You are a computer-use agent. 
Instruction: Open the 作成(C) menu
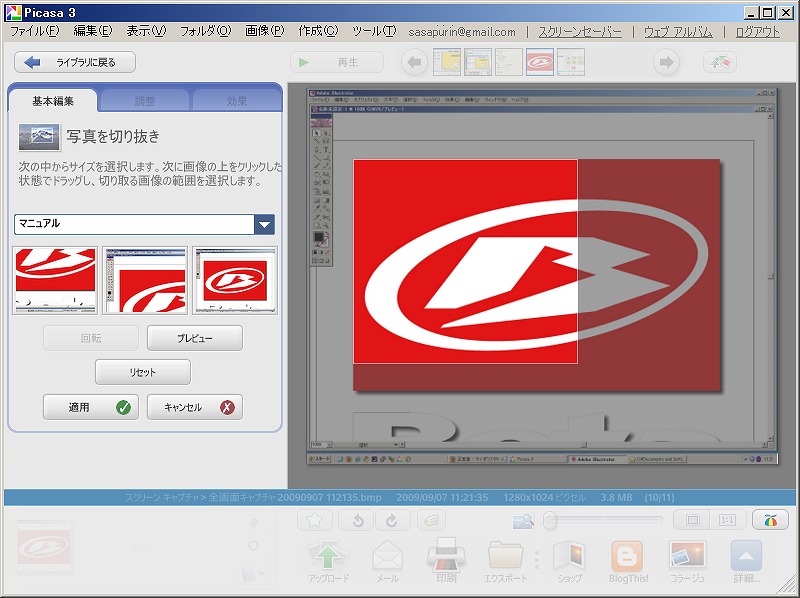tap(318, 31)
